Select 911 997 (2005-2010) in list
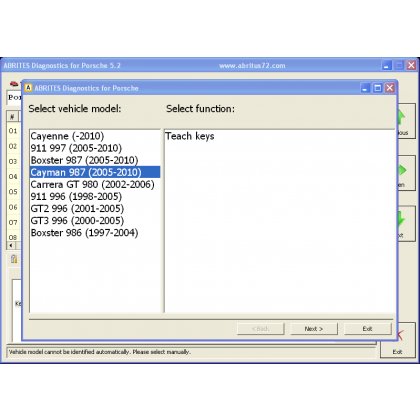This screenshot has width=420, height=420. click(95, 148)
